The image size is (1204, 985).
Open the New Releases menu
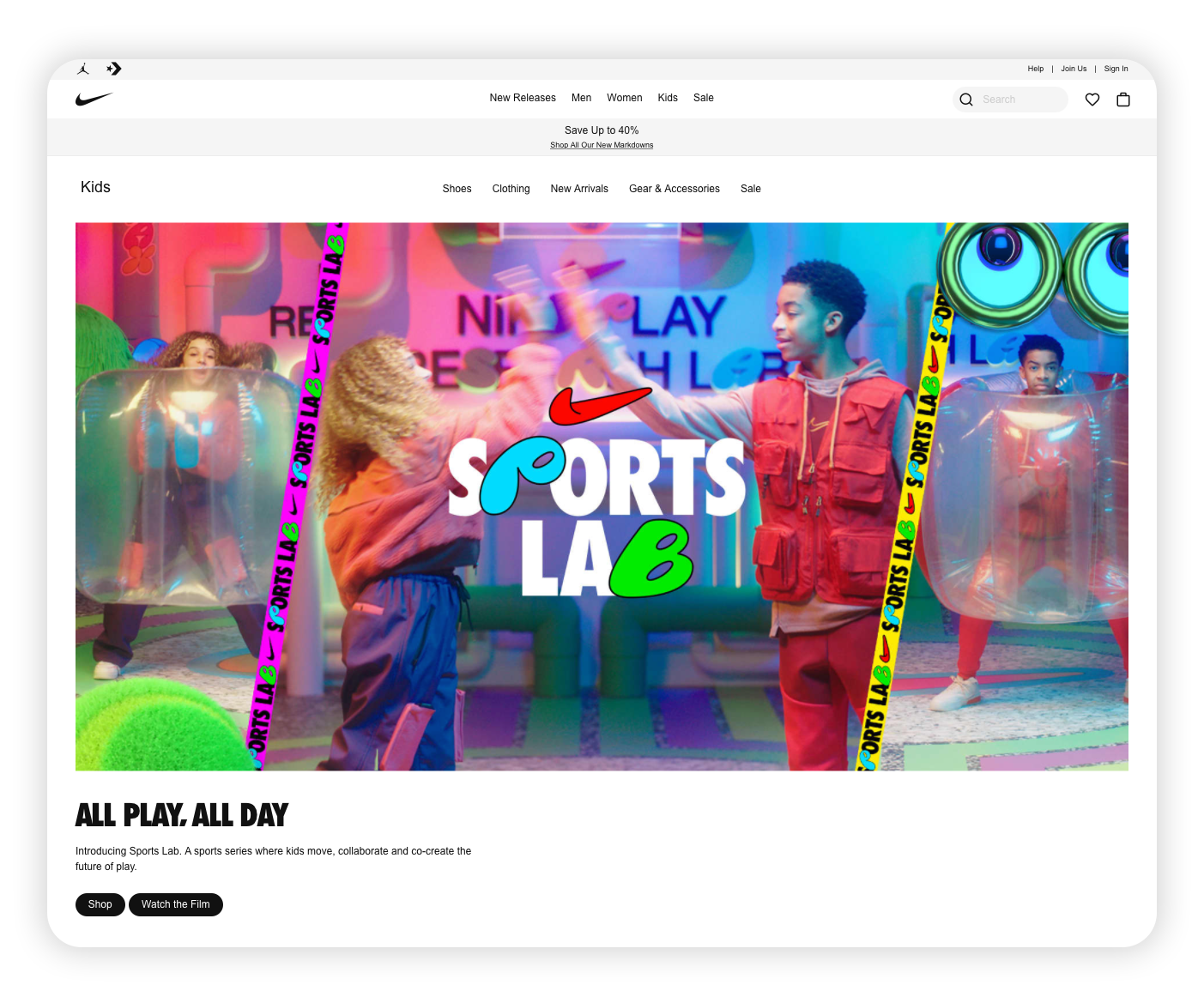coord(523,98)
